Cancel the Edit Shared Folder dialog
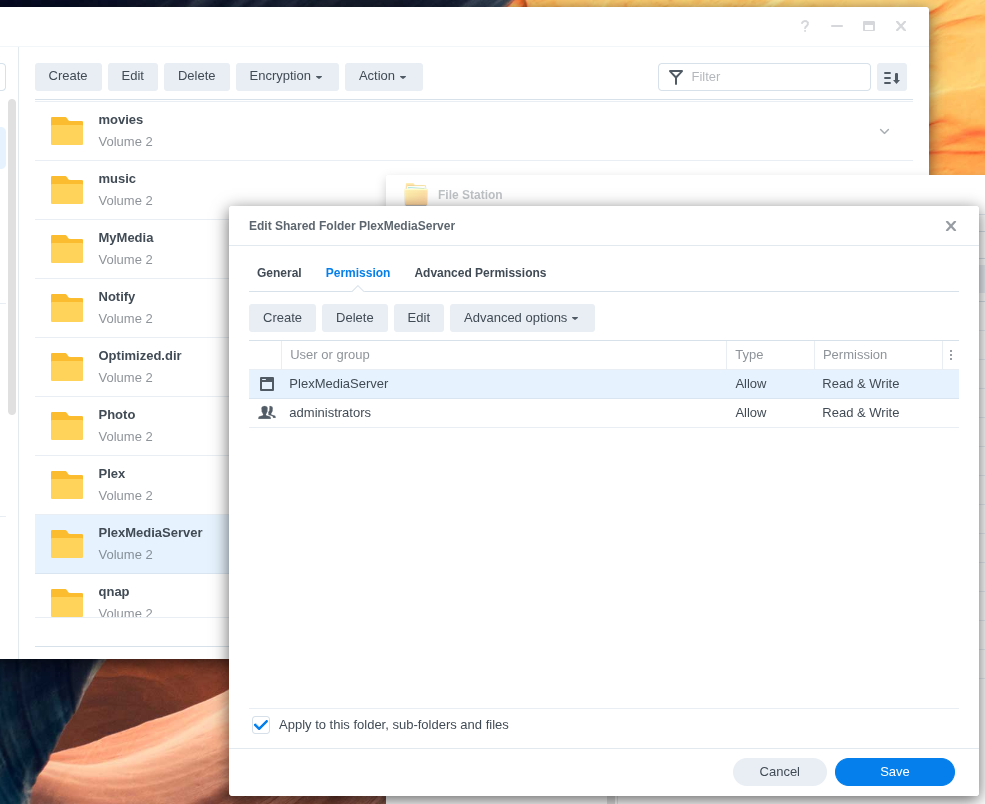Viewport: 985px width, 804px height. click(780, 772)
